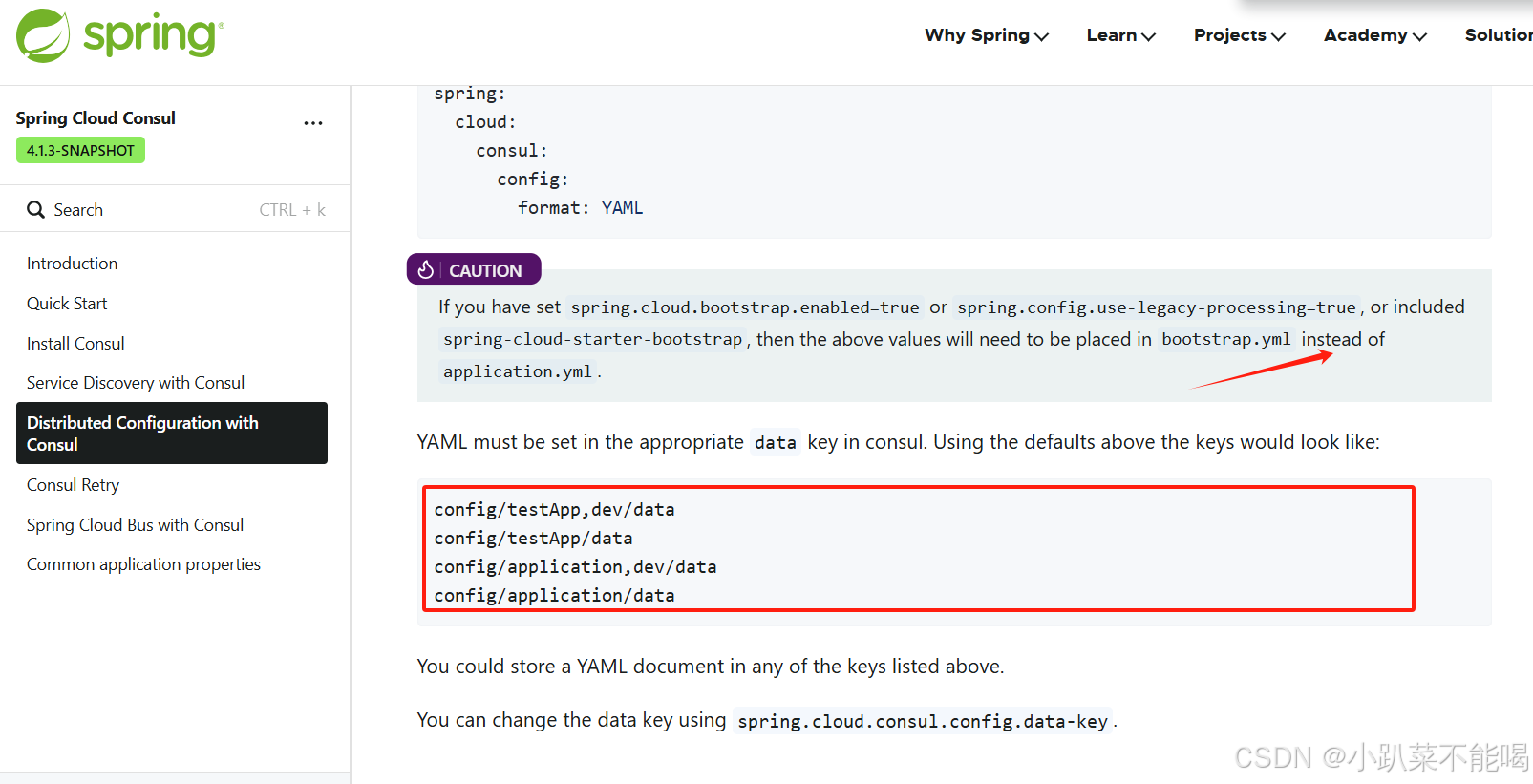Expand the Learn dropdown menu

[1121, 35]
